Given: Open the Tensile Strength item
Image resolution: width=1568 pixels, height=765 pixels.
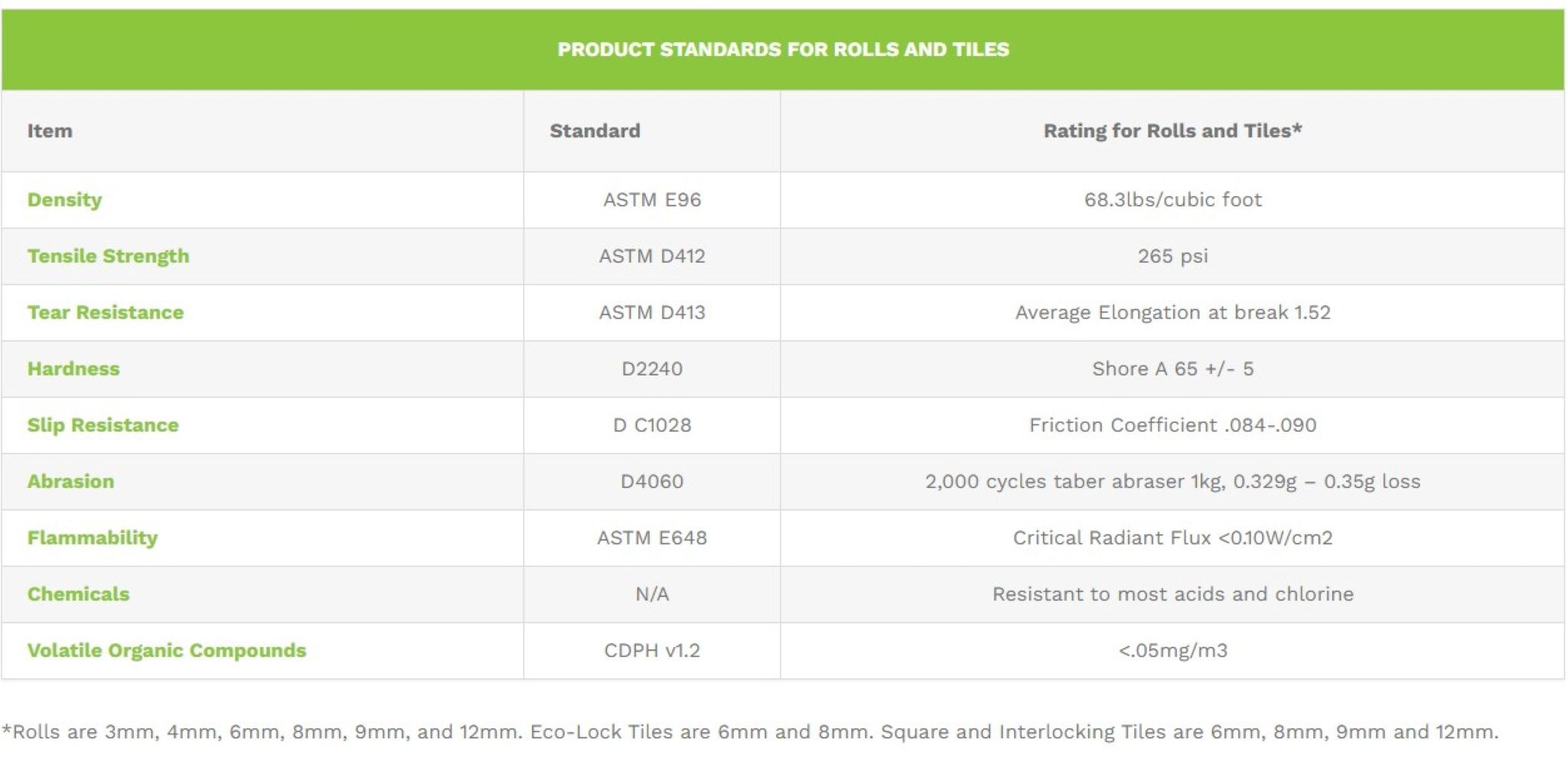Looking at the screenshot, I should point(108,256).
